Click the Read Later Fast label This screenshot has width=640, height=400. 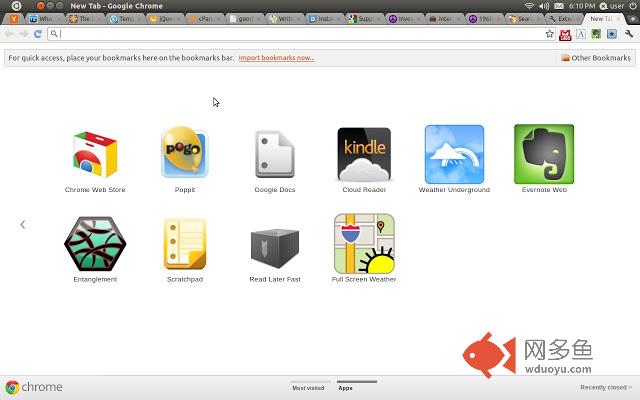[x=275, y=279]
